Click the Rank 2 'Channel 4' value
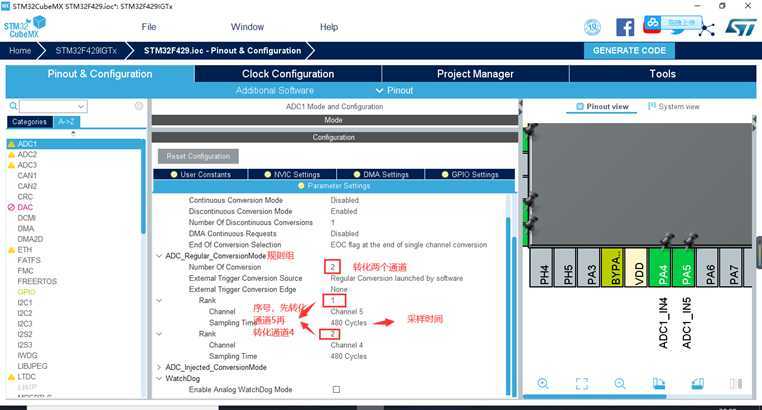762x410 pixels. 346,345
